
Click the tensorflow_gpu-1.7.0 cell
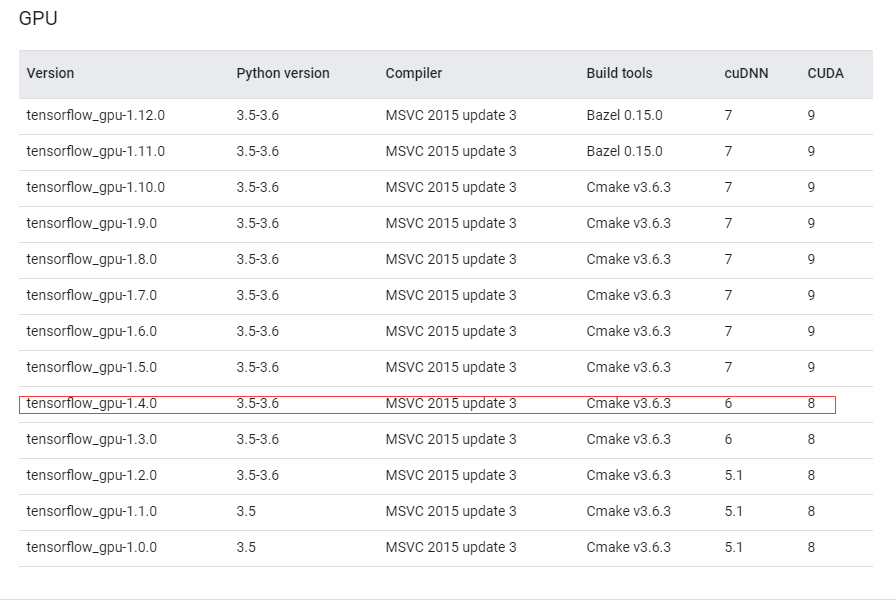click(91, 295)
